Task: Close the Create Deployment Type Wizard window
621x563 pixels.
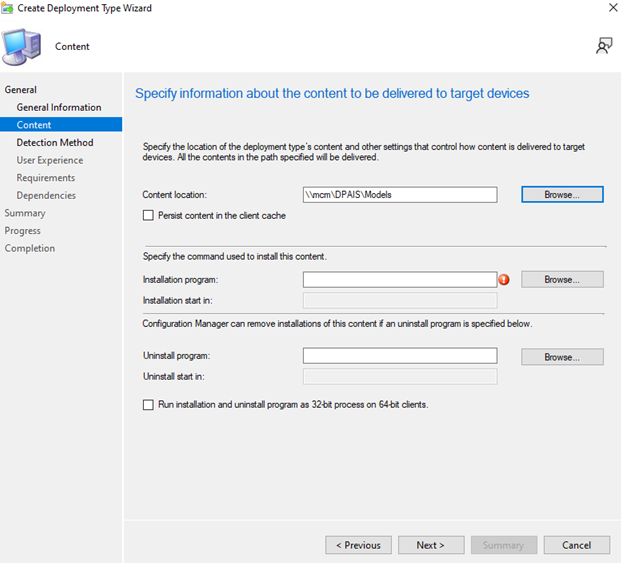Action: point(613,8)
